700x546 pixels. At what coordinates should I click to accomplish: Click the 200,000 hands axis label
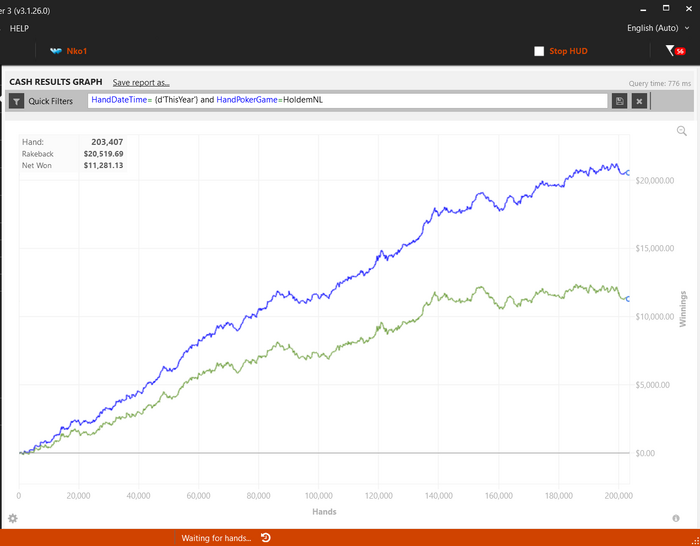pos(618,496)
